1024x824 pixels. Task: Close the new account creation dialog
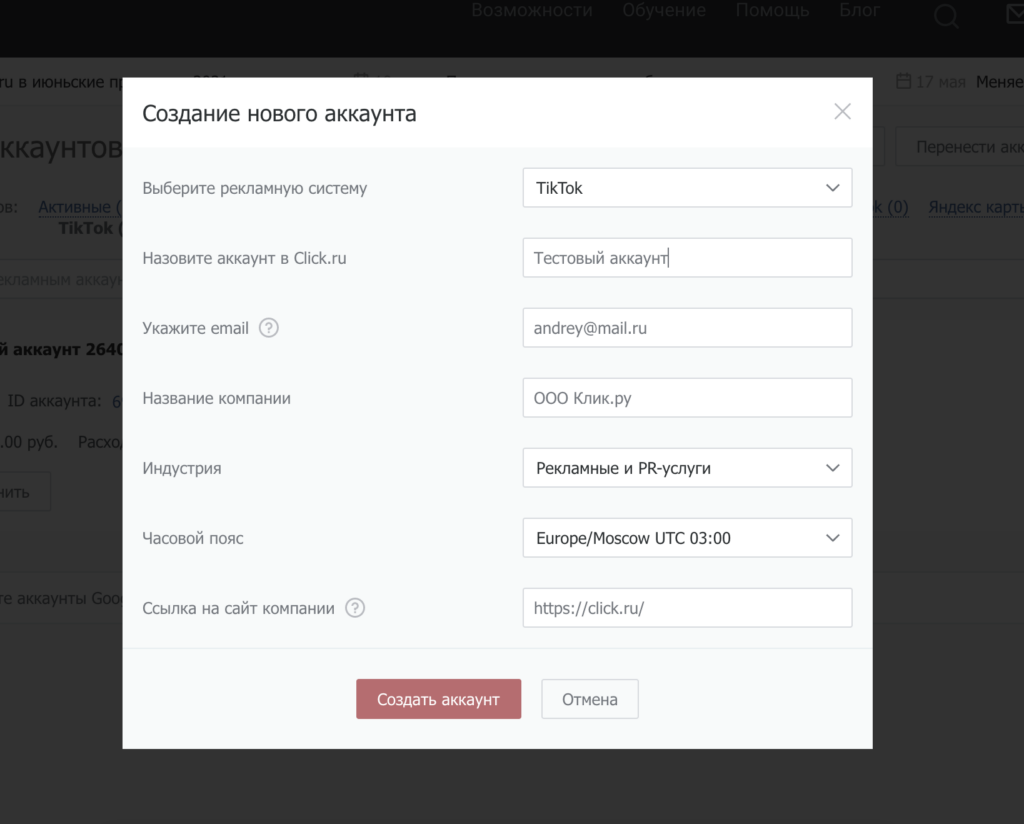click(842, 112)
